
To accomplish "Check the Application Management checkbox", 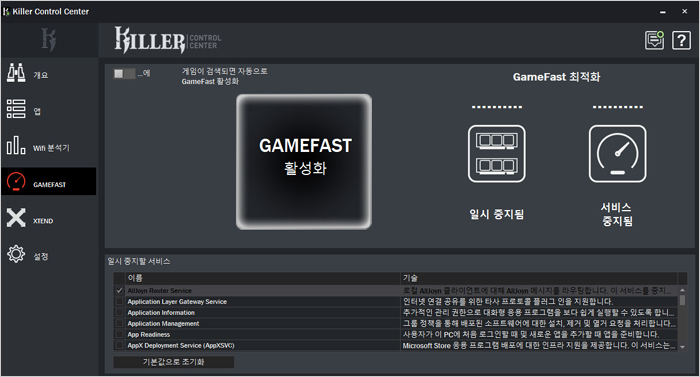I will click(x=119, y=323).
